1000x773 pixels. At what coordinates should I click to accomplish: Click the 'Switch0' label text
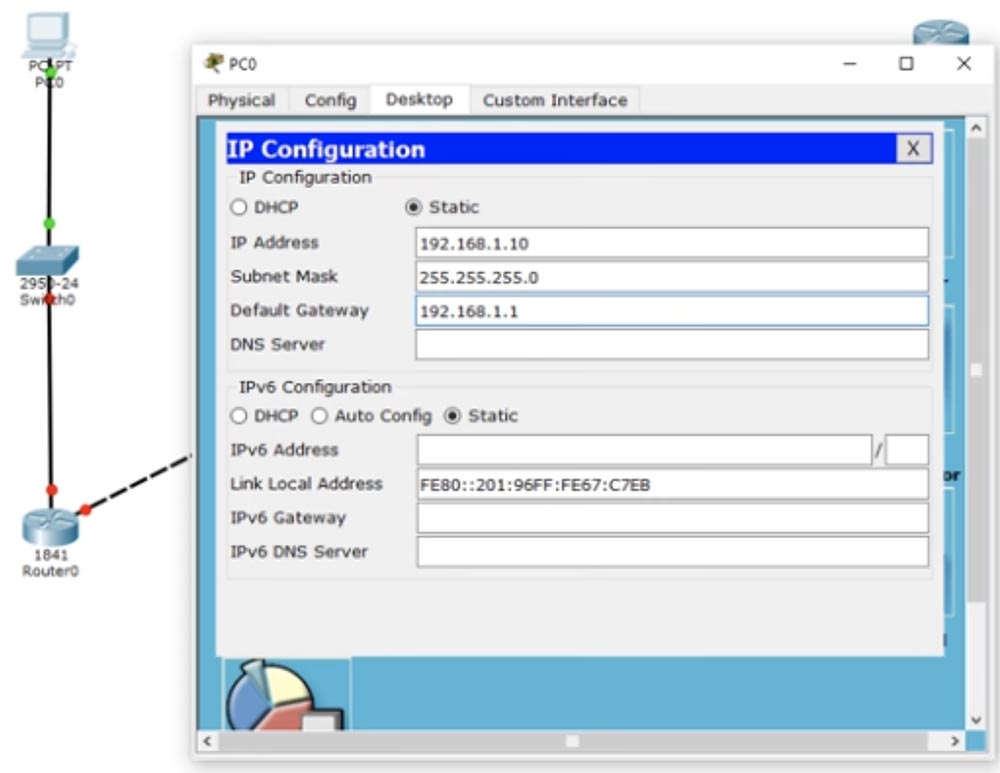47,300
